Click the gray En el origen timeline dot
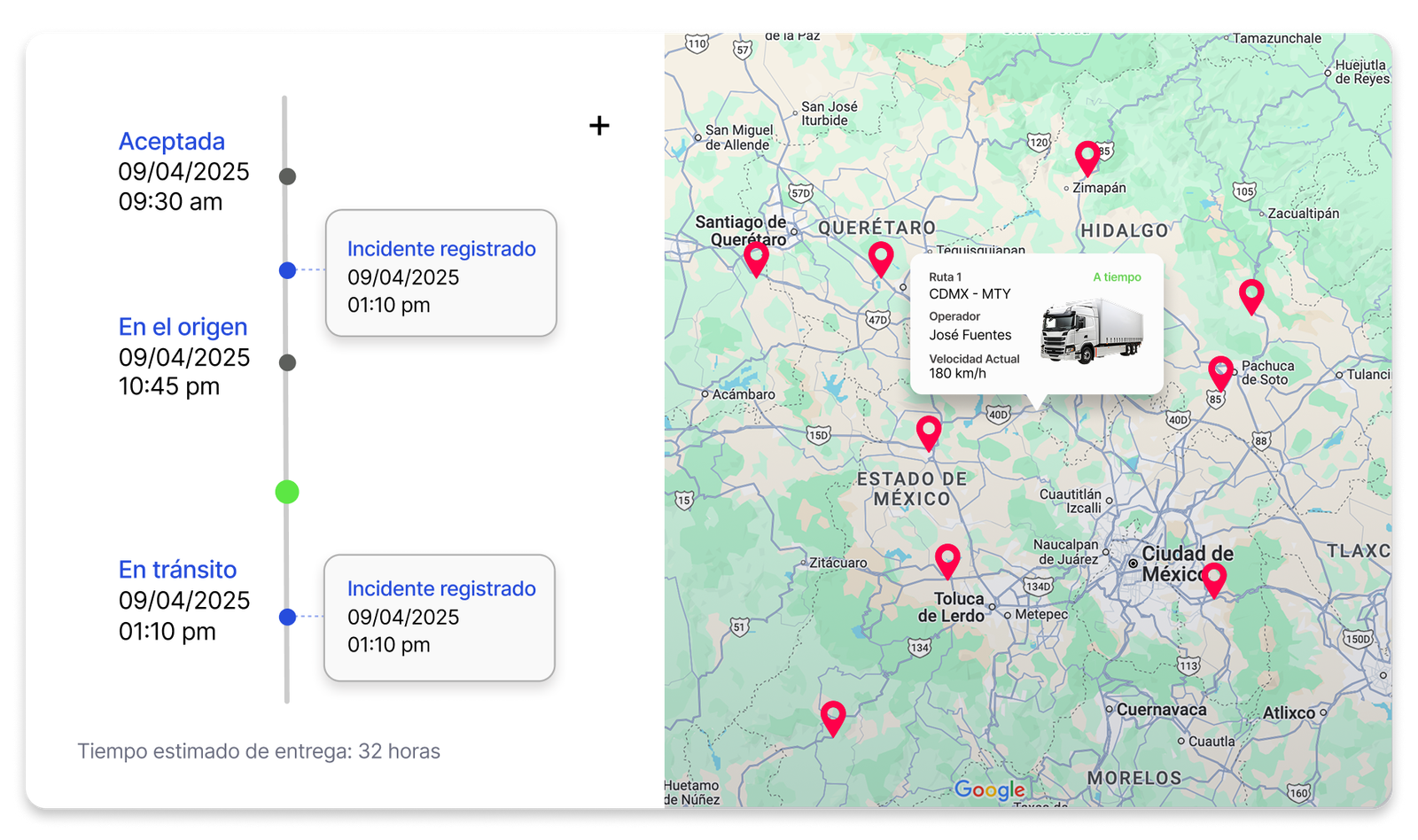 (287, 362)
